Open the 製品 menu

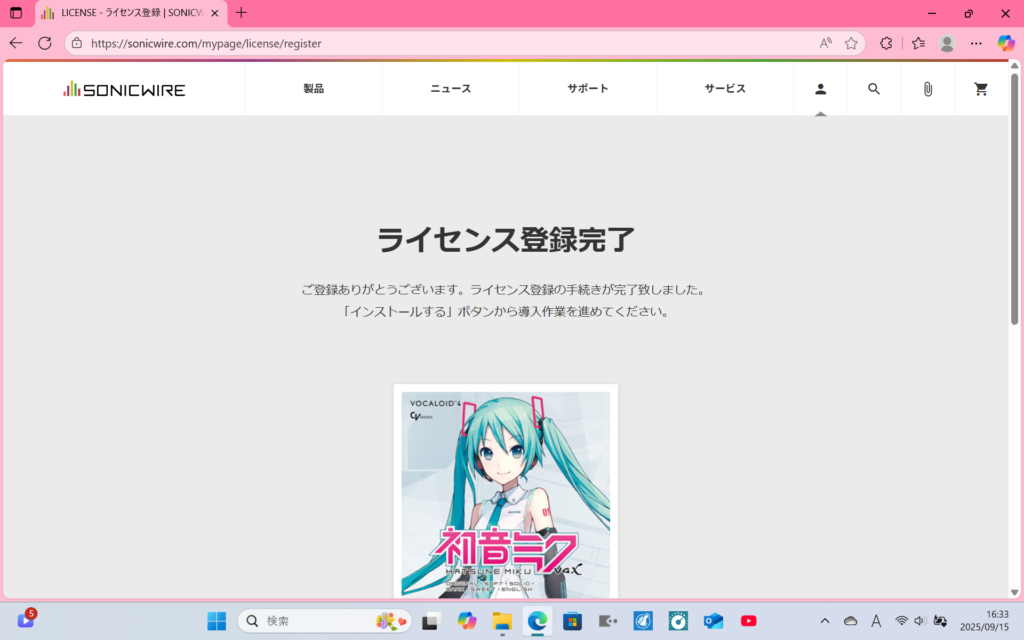pos(313,89)
